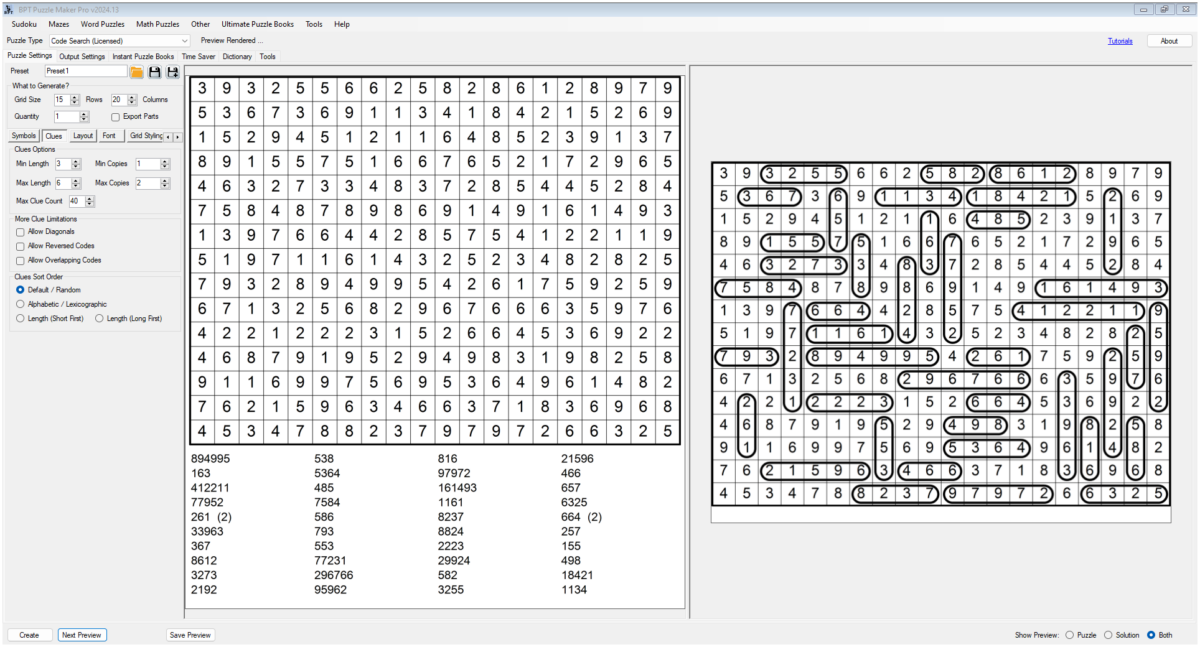The width and height of the screenshot is (1200, 647).
Task: Open the Symbols sub-tab
Action: pyautogui.click(x=24, y=135)
